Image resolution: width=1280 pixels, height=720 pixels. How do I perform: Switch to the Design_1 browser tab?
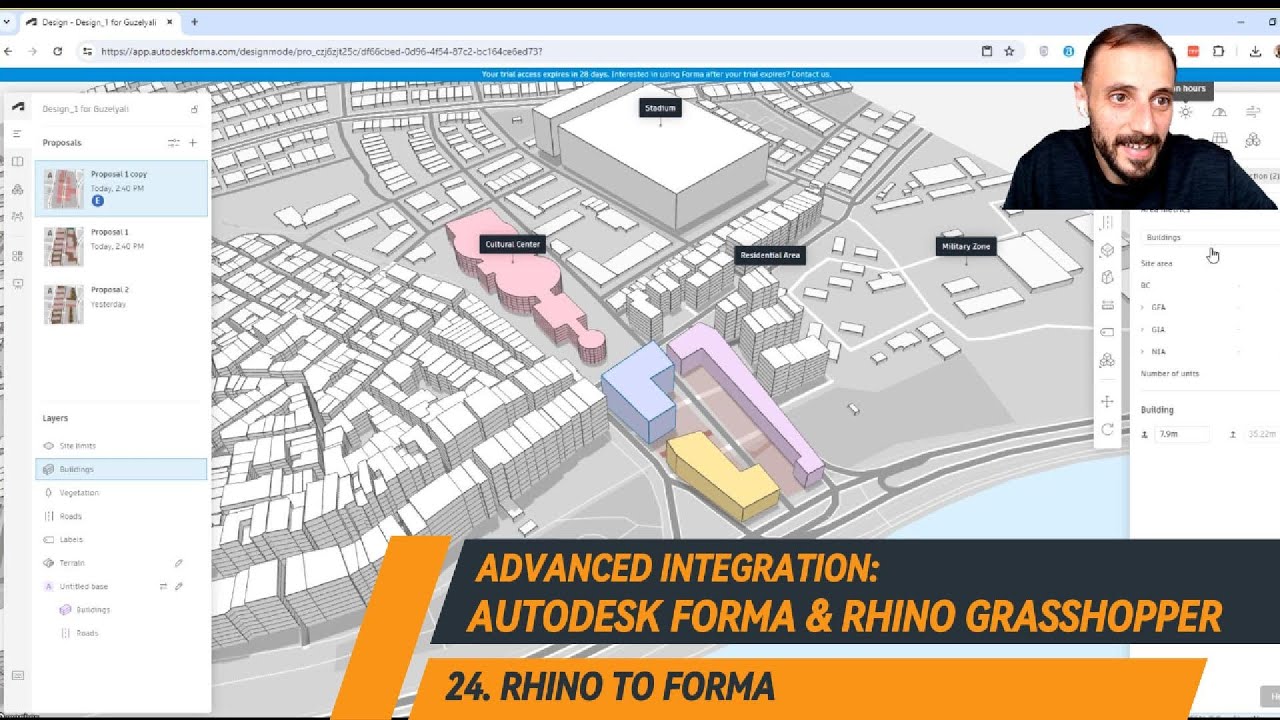pos(100,22)
